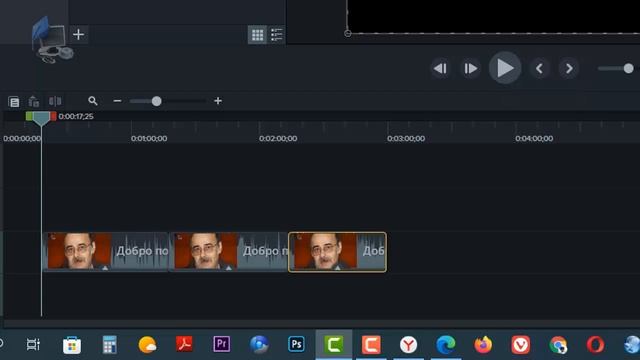Screen dimensions: 640x360
Task: Click the 0:04:00;00 mark on ruler
Action: (x=534, y=139)
